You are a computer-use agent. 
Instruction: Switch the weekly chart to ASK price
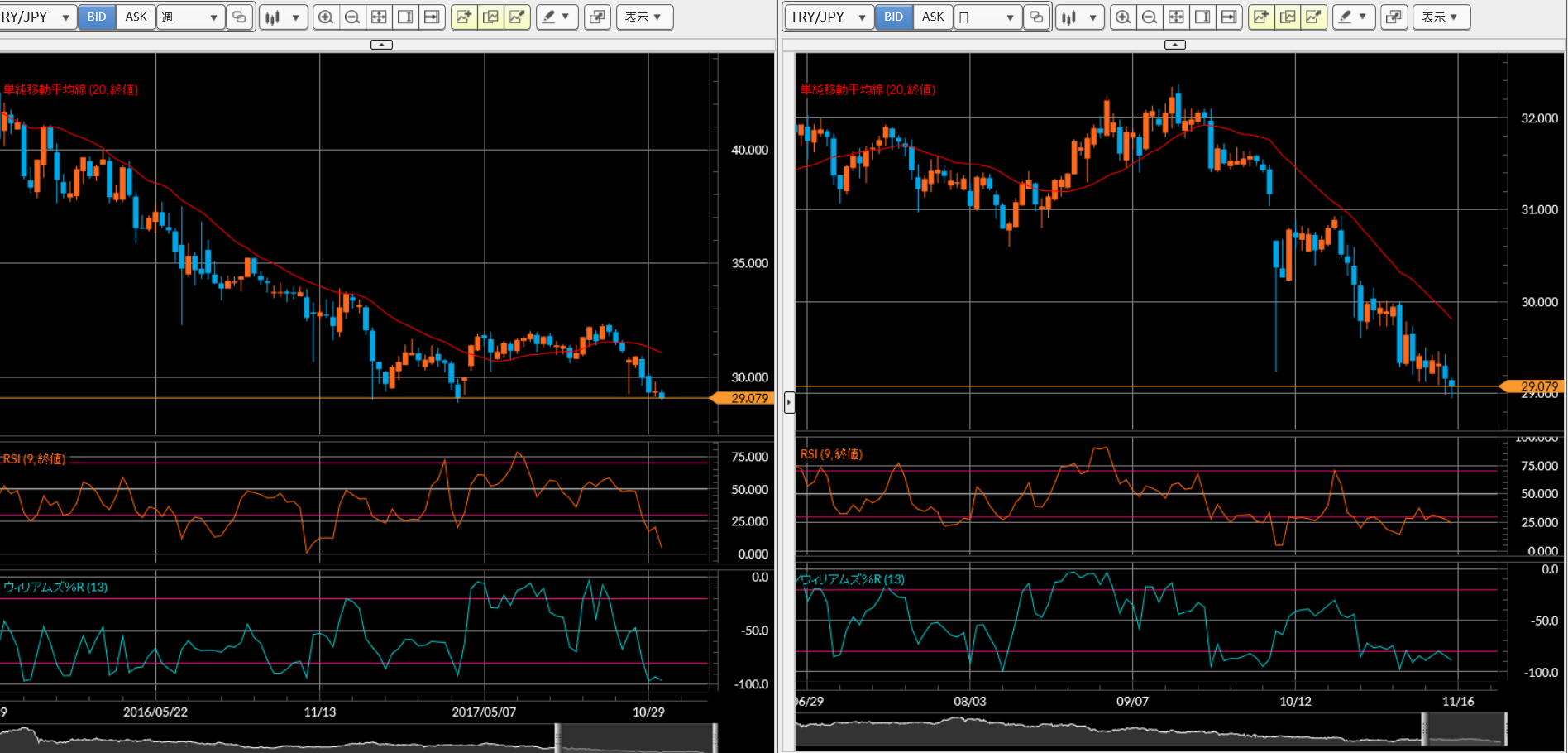(136, 17)
